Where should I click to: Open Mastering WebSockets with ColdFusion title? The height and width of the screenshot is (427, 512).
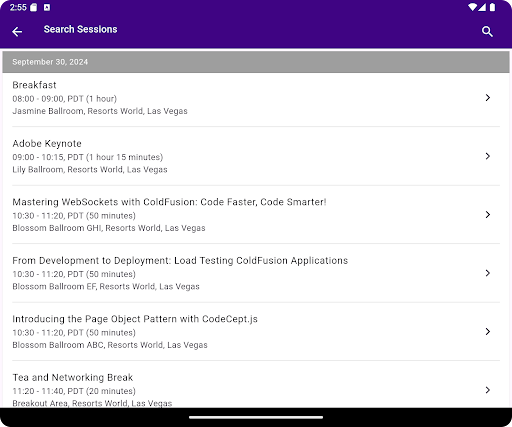tap(169, 202)
